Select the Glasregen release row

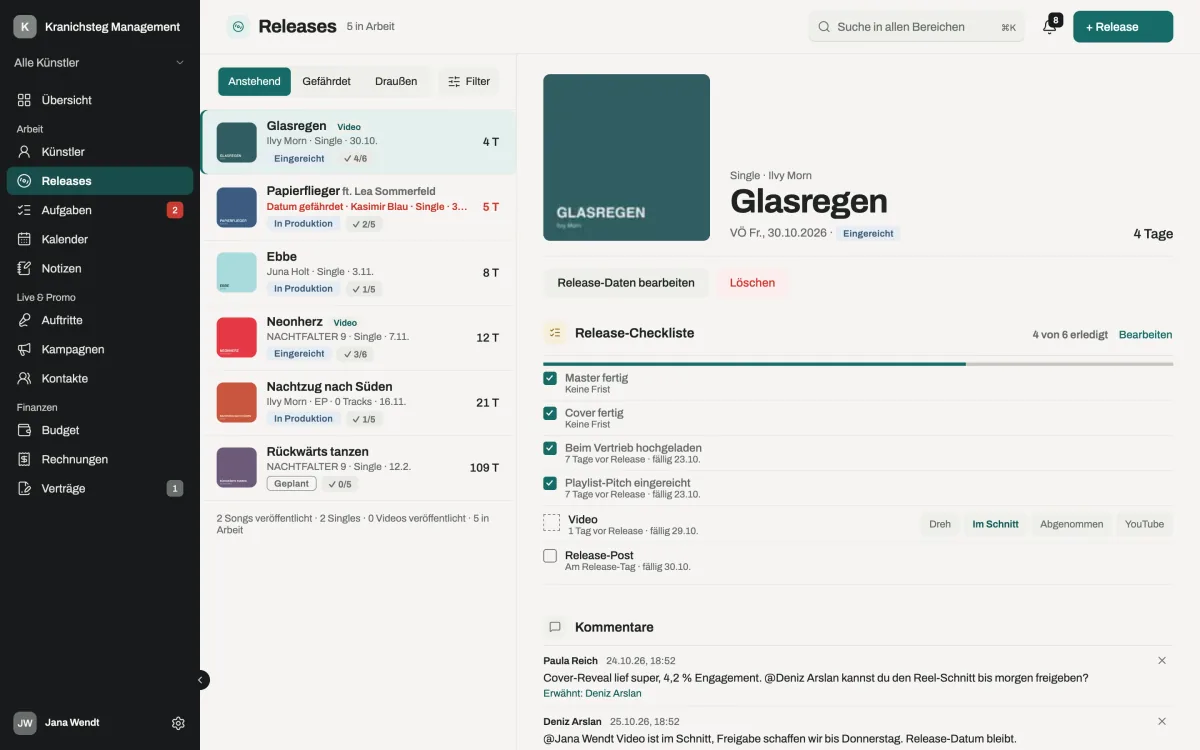point(358,142)
